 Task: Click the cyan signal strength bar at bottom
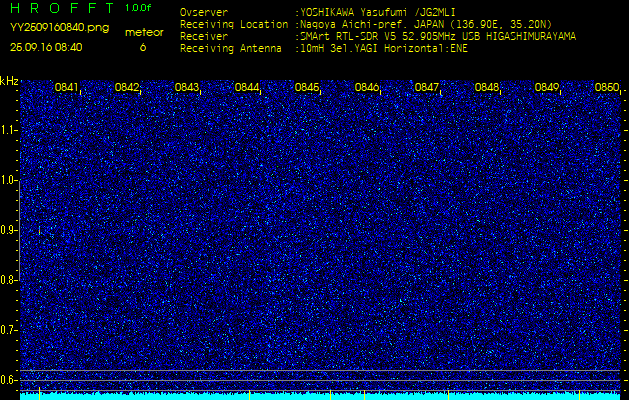[x=320, y=396]
